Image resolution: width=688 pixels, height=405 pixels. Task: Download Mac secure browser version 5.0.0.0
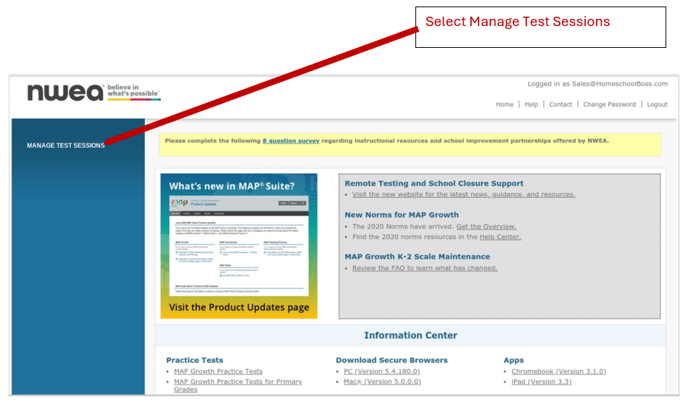382,382
